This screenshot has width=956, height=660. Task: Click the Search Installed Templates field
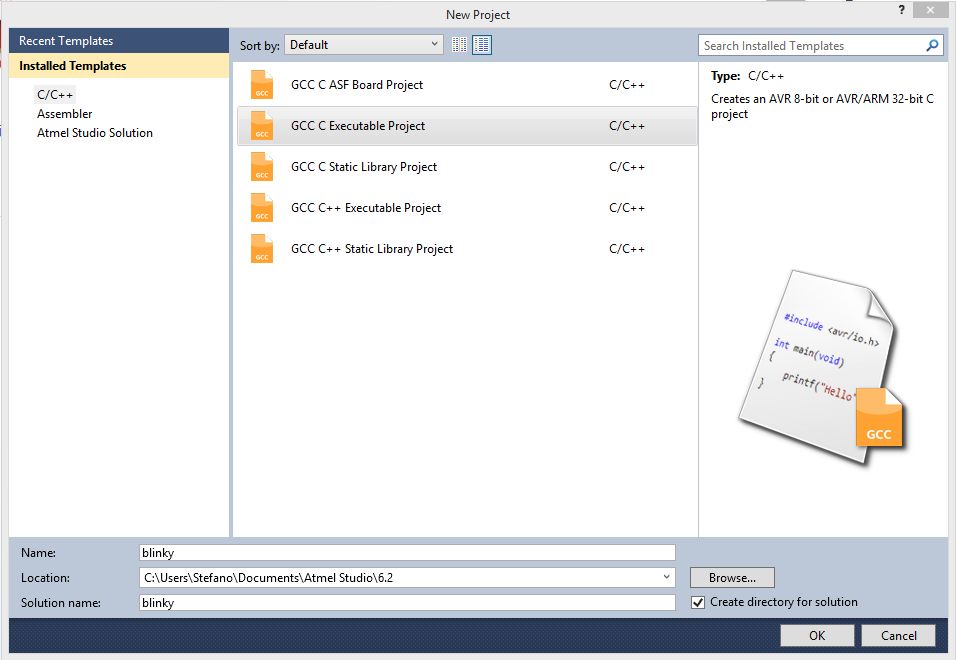(810, 46)
